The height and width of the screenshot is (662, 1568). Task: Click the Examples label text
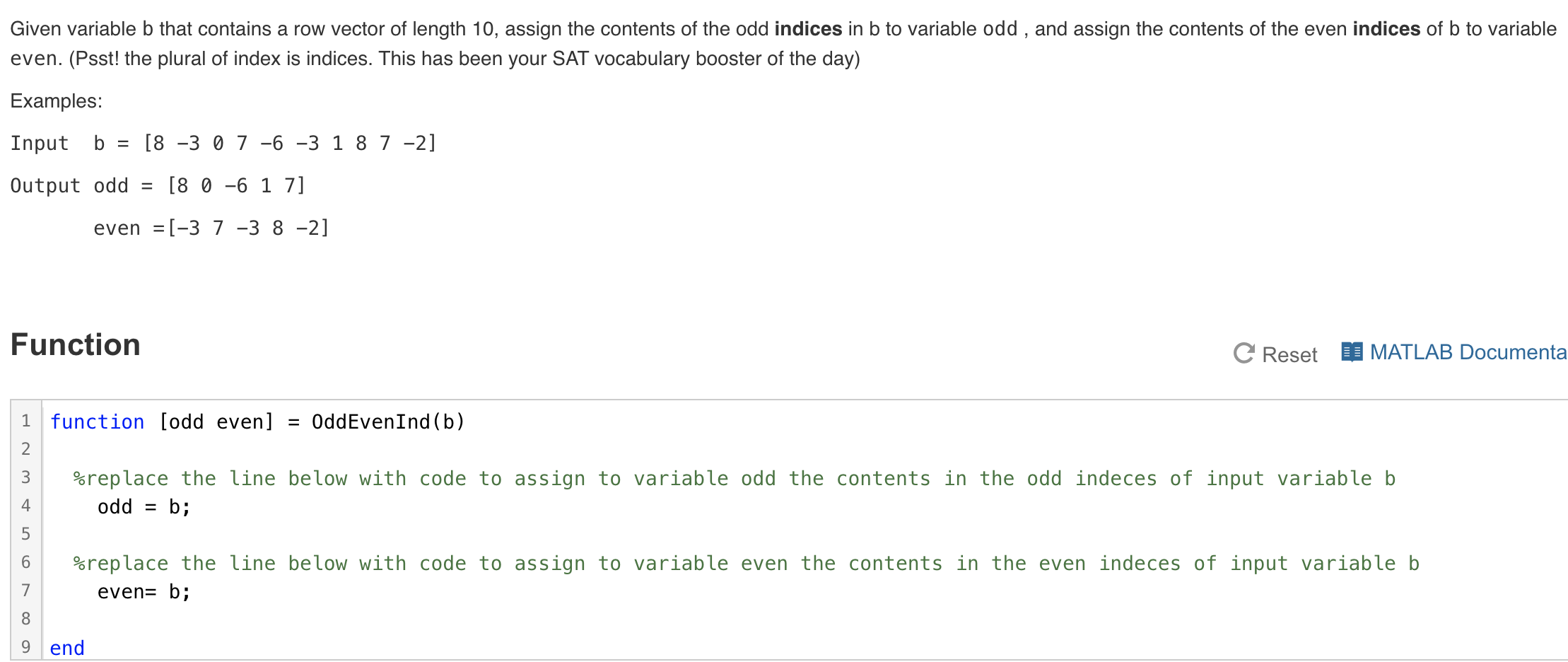tap(57, 100)
